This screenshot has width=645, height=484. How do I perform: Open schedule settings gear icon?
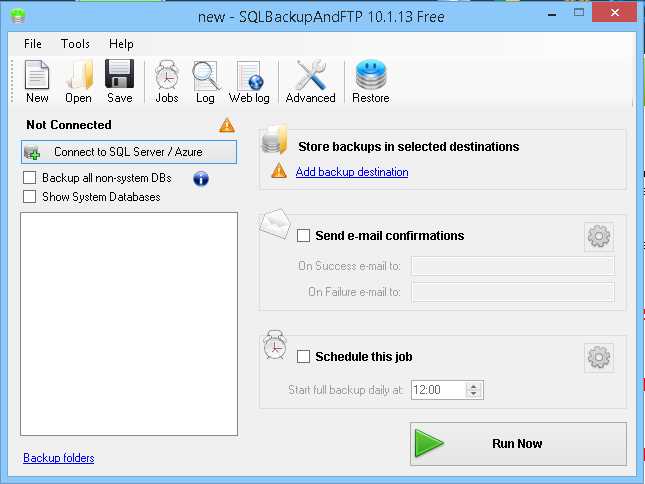pos(599,357)
